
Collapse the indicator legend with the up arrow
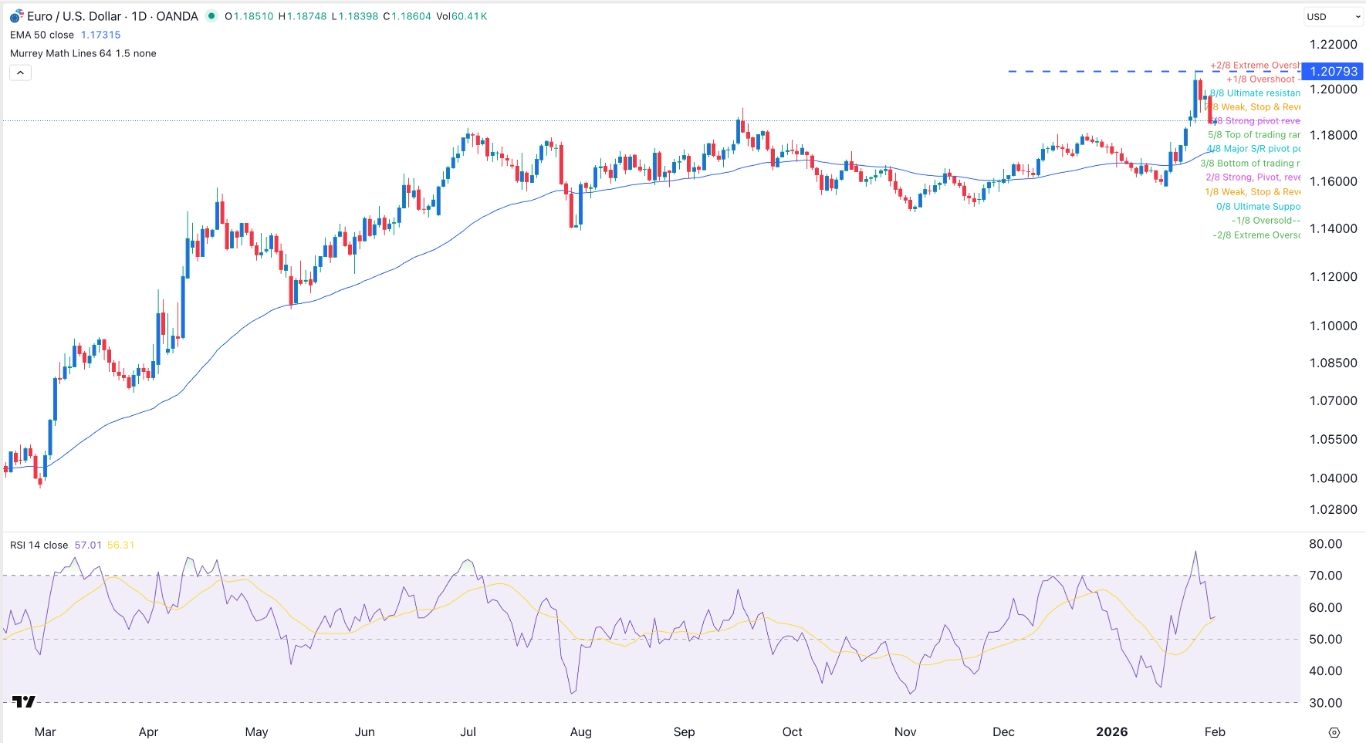tap(20, 71)
